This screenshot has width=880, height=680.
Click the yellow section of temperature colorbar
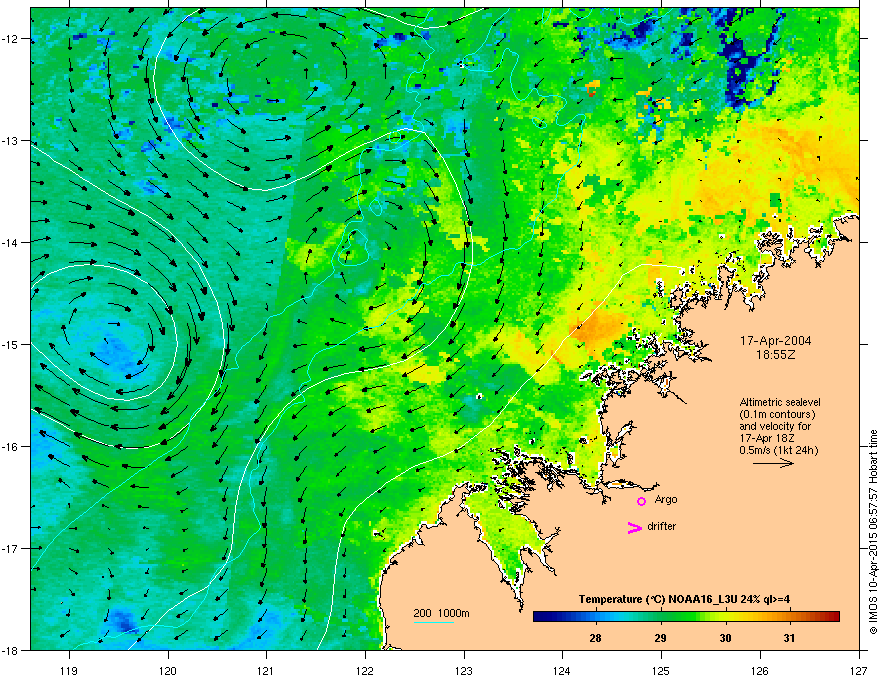pos(732,617)
